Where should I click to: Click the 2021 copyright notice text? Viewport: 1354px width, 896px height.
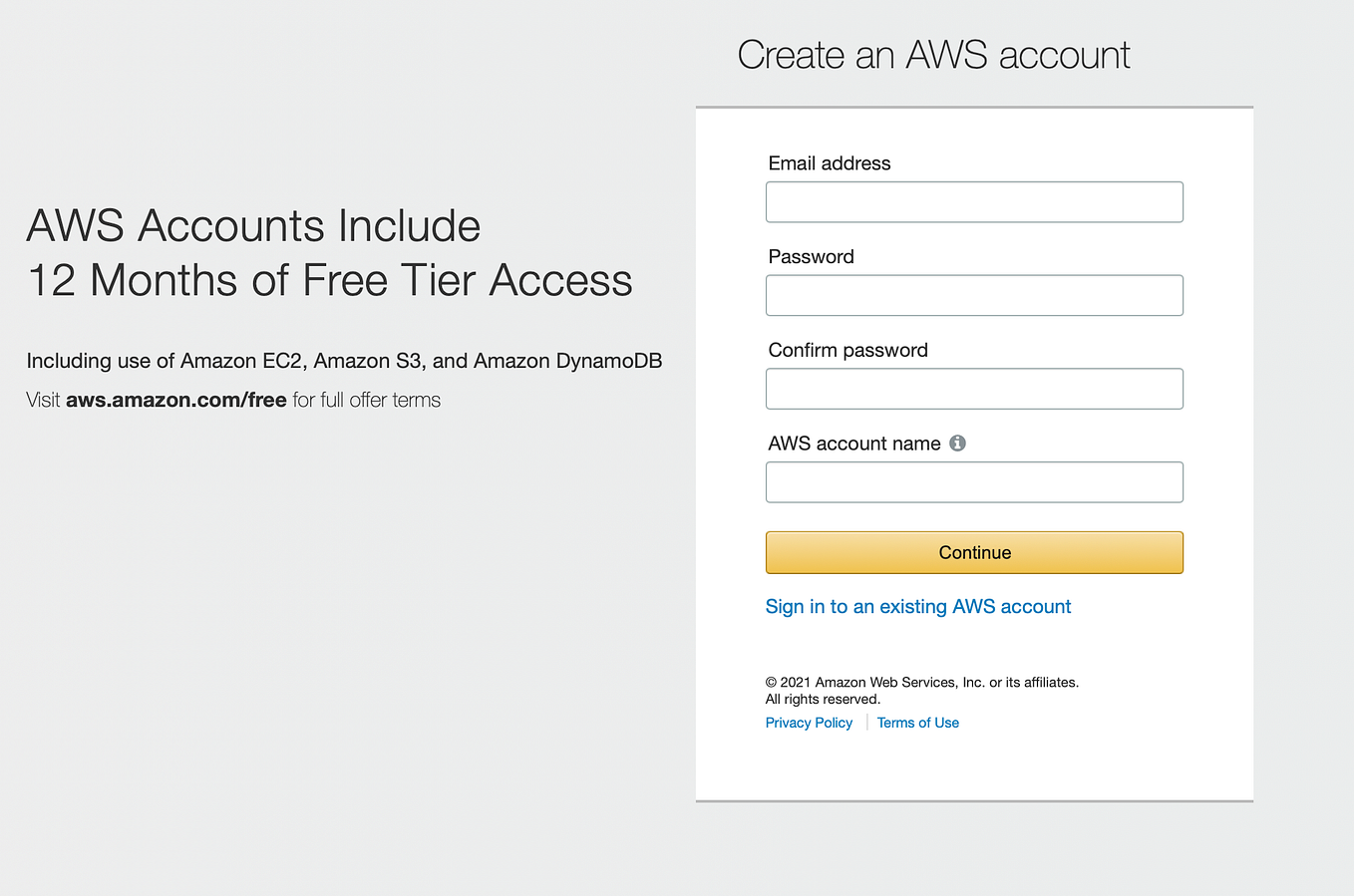point(921,682)
